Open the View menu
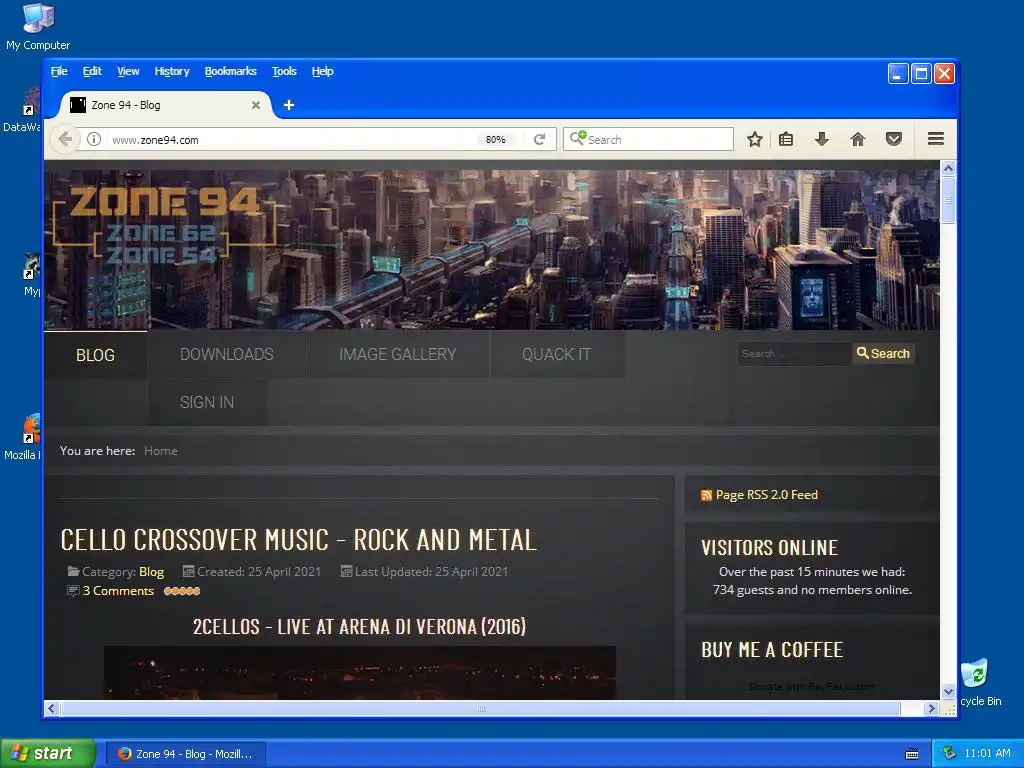1024x768 pixels. click(128, 71)
